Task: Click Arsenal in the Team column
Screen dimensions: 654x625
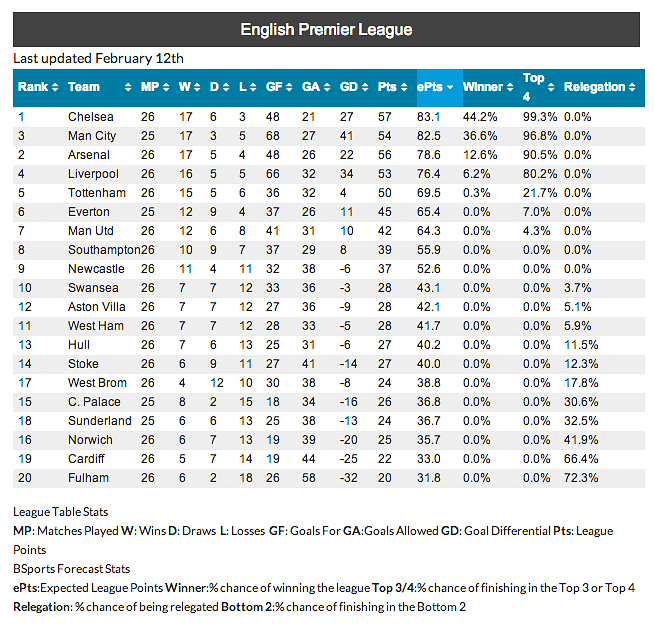Action: click(89, 155)
